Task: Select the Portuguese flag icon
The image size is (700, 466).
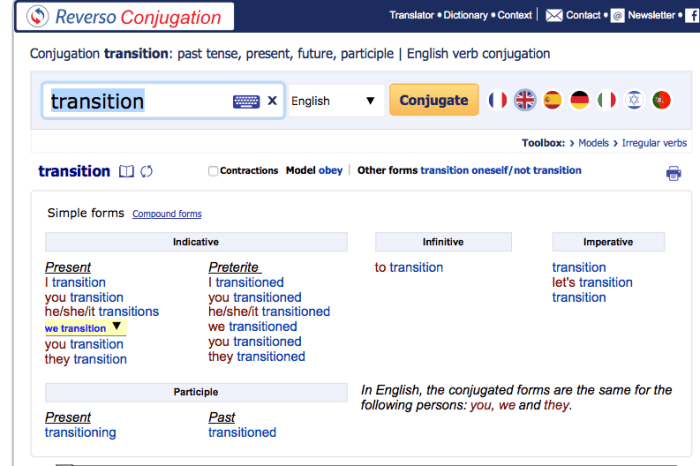Action: pos(660,100)
